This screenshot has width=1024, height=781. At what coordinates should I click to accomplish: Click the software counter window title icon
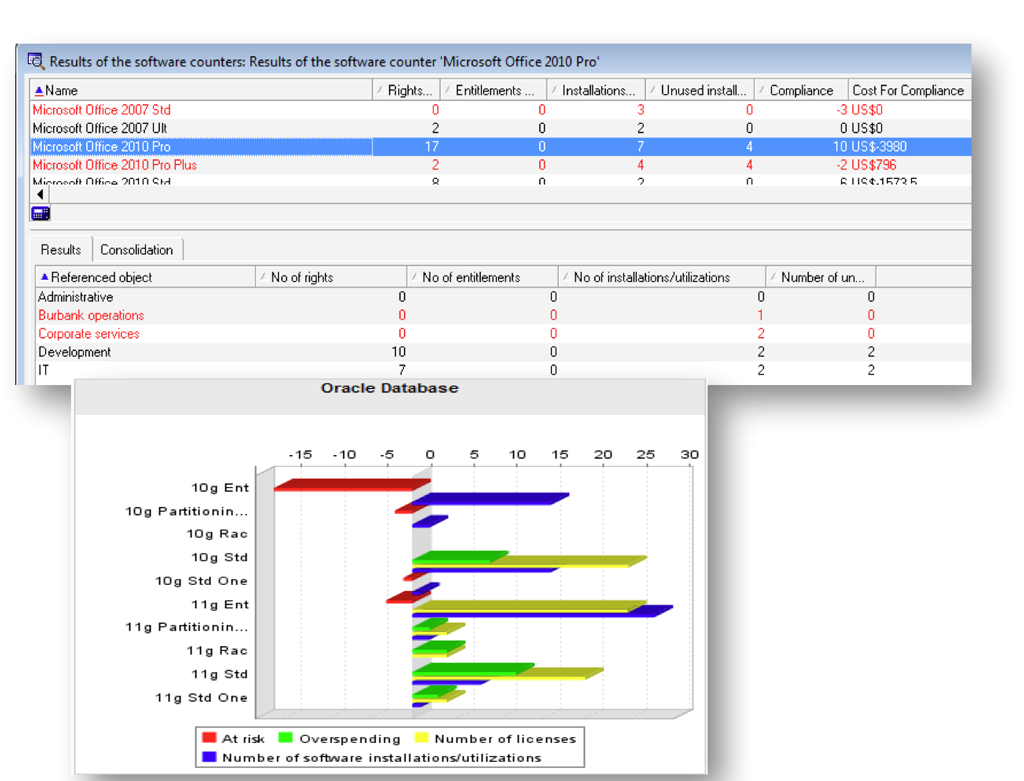(x=36, y=61)
